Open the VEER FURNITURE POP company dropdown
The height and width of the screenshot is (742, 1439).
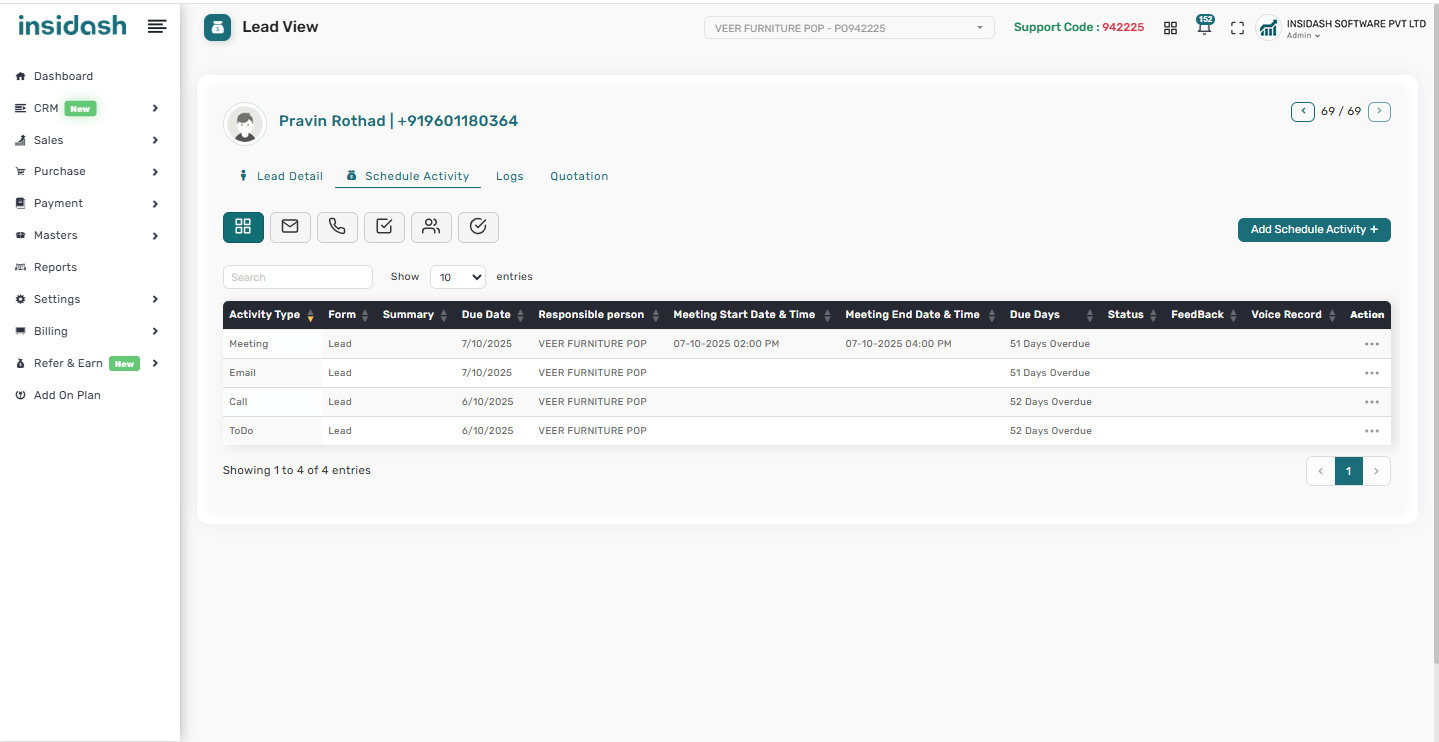coord(849,28)
